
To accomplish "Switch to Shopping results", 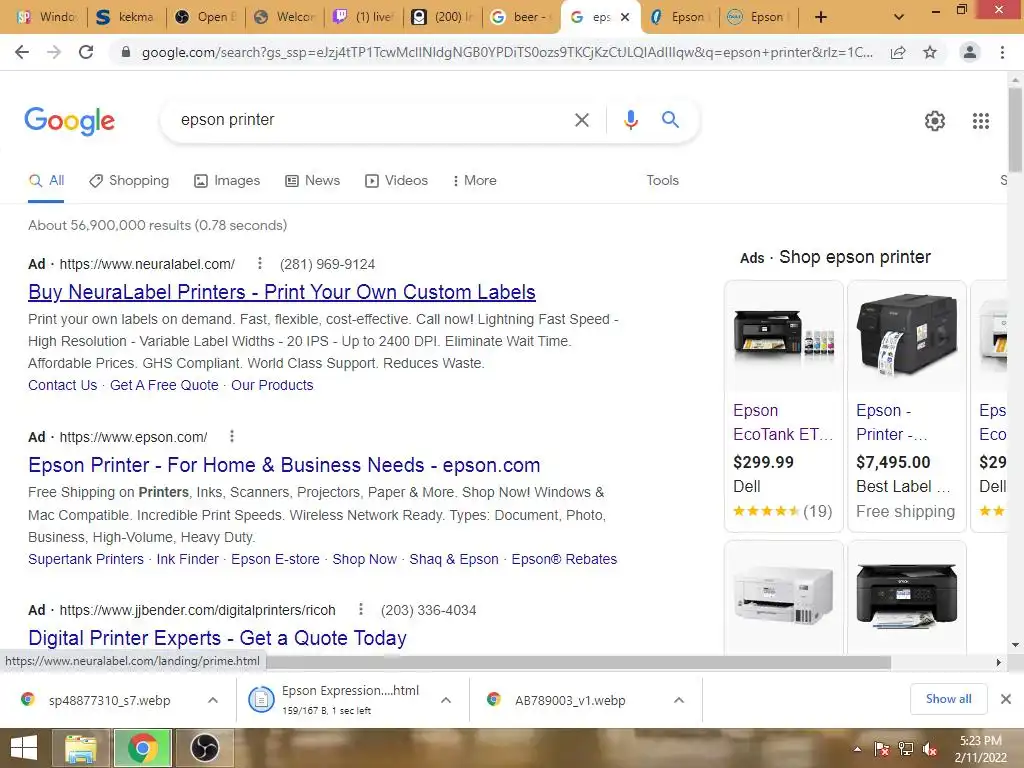I will point(129,181).
